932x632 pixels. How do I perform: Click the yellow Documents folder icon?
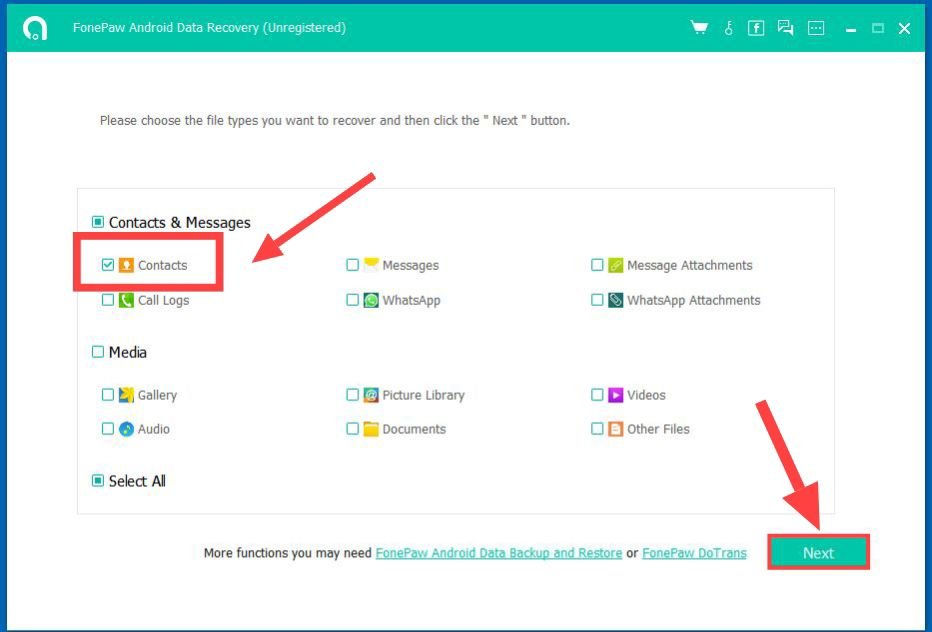[371, 429]
